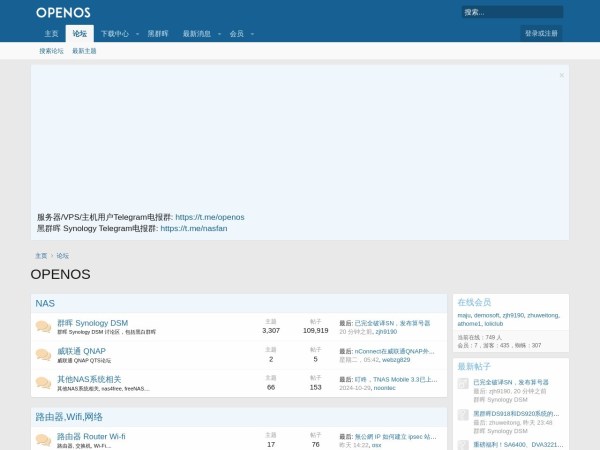Open the 黑群晖 menu item

158,33
